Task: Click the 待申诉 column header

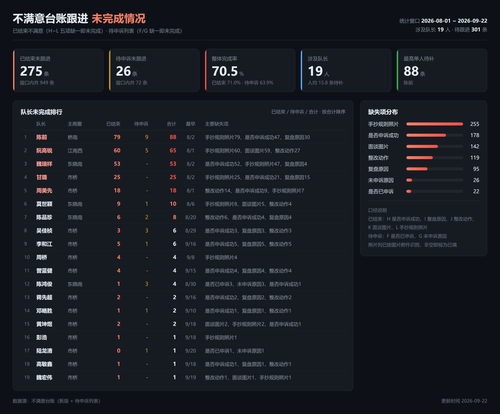Action: click(x=141, y=124)
